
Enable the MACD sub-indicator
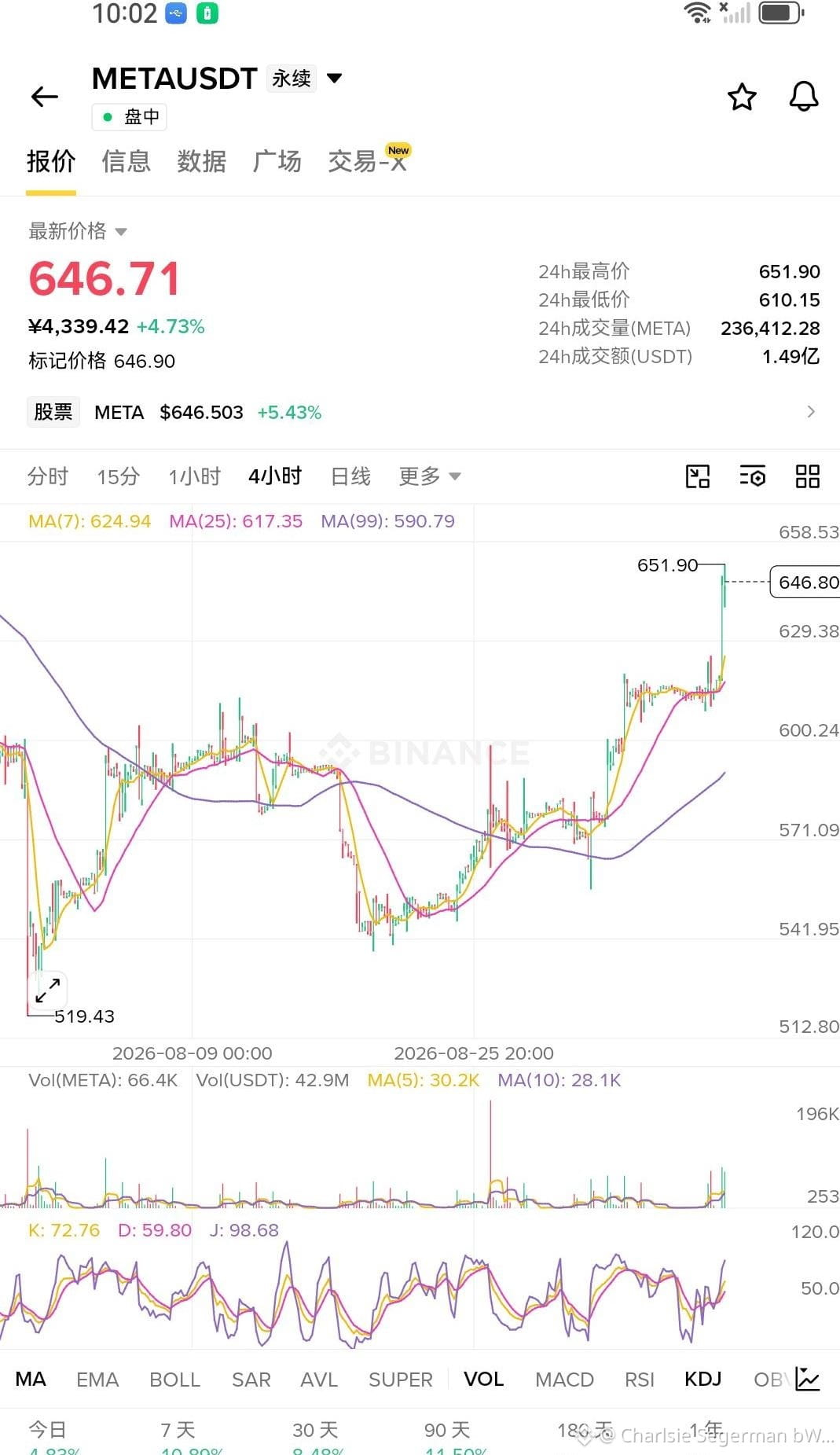(564, 1380)
